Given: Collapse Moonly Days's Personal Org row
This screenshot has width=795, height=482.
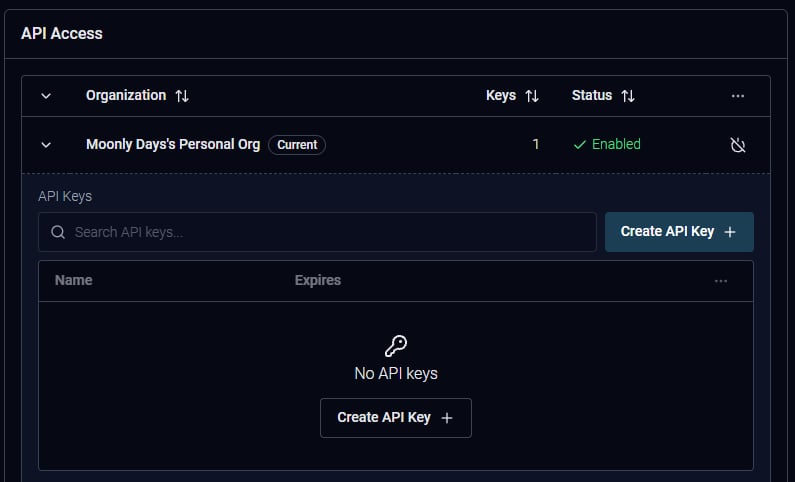Looking at the screenshot, I should 46,145.
